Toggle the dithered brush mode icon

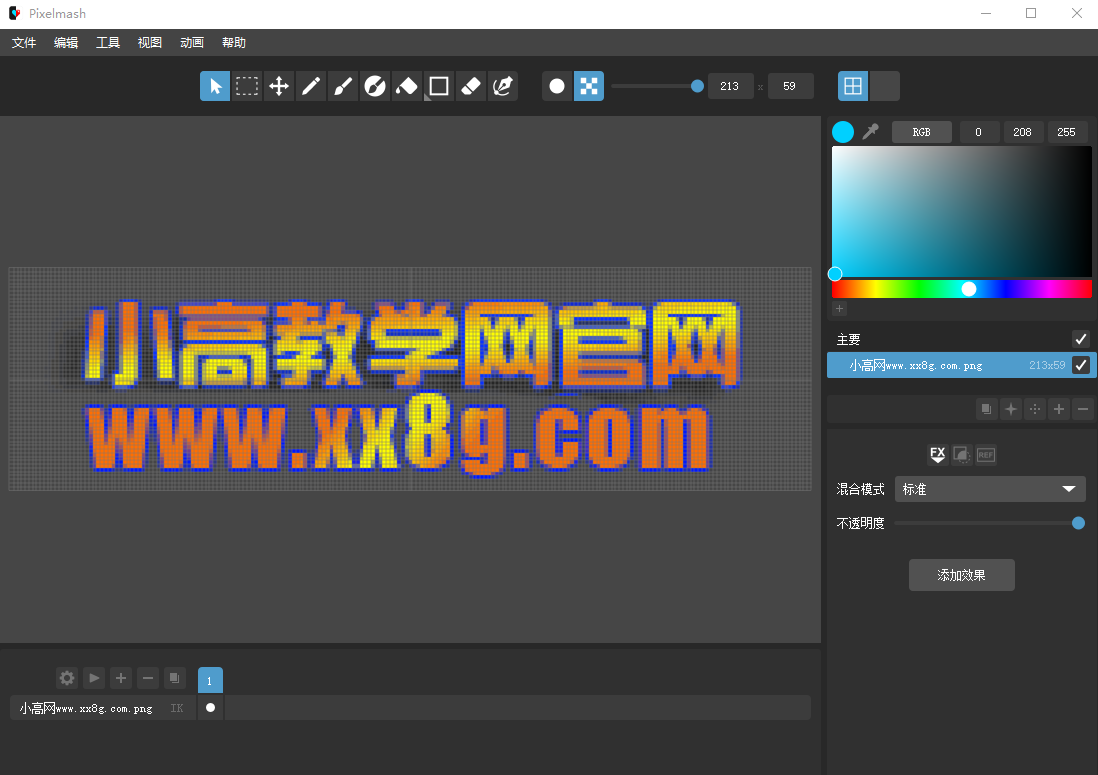[x=588, y=86]
